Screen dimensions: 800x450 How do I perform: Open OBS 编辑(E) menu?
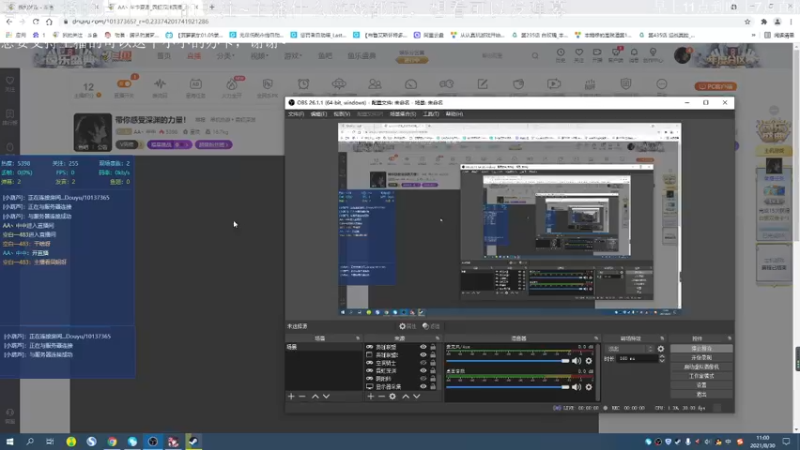coord(318,114)
